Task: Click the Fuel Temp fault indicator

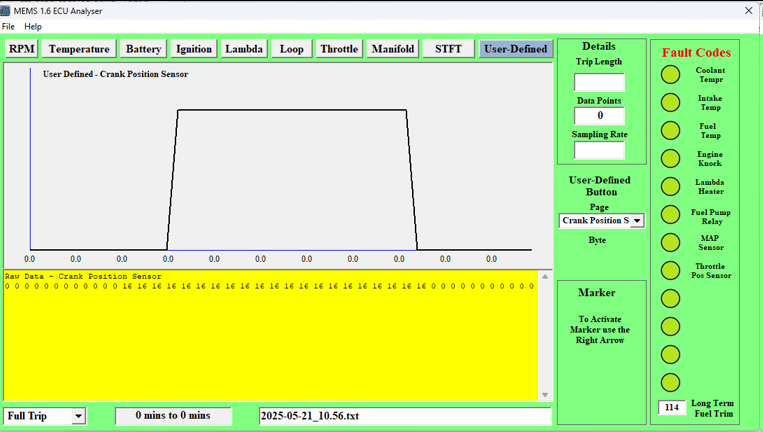Action: [x=671, y=130]
